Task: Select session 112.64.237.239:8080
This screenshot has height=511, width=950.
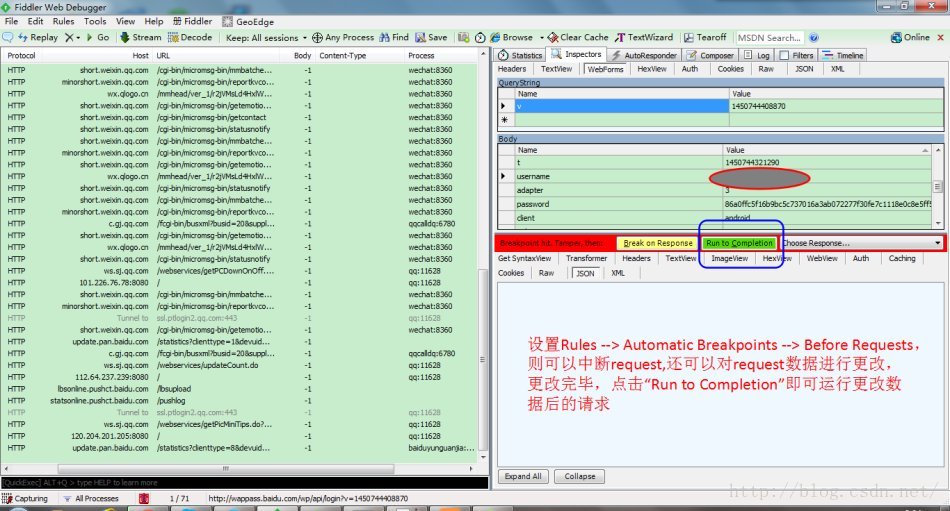Action: pos(239,377)
